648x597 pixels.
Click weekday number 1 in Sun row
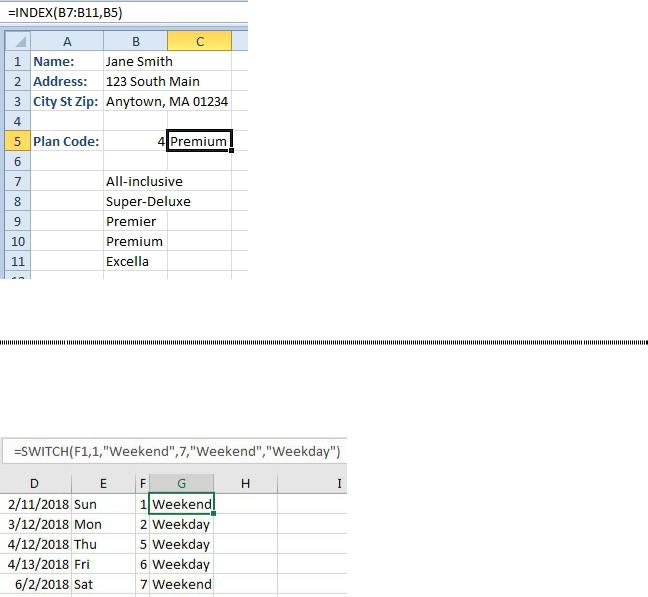point(143,504)
